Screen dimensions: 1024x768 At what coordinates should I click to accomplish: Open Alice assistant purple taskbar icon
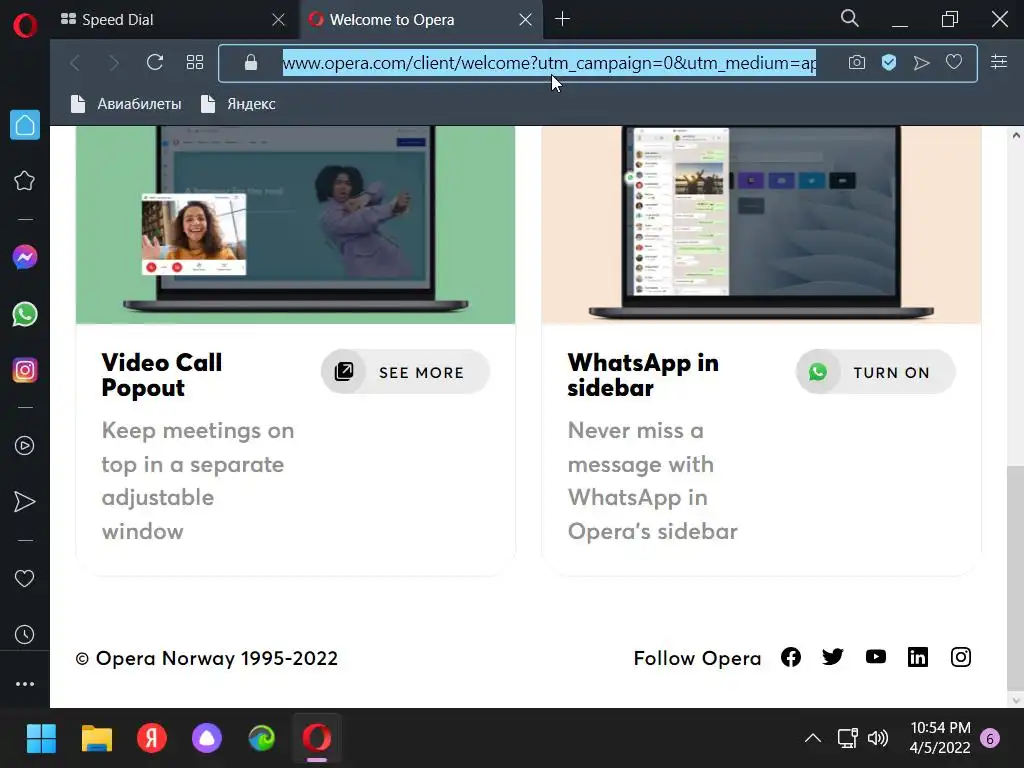click(x=206, y=739)
